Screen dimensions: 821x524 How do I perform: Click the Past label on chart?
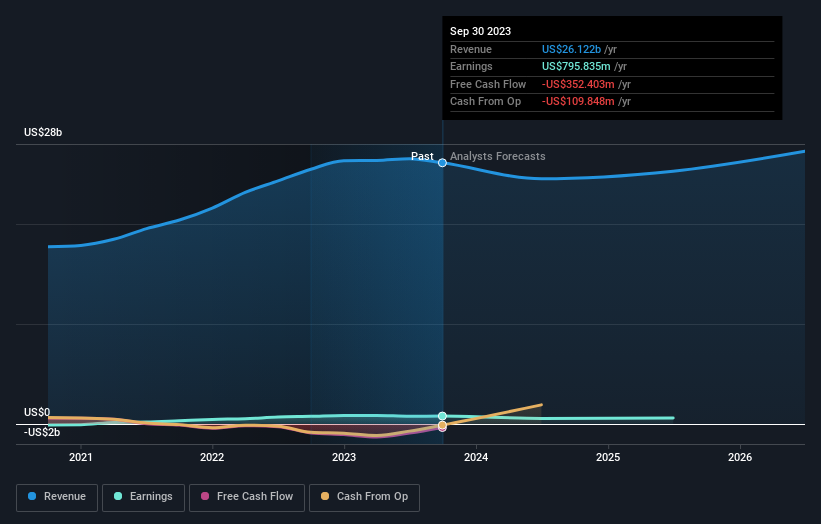coord(422,157)
